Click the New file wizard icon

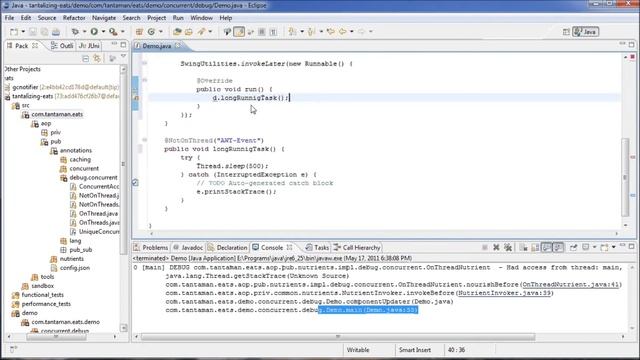(14, 31)
